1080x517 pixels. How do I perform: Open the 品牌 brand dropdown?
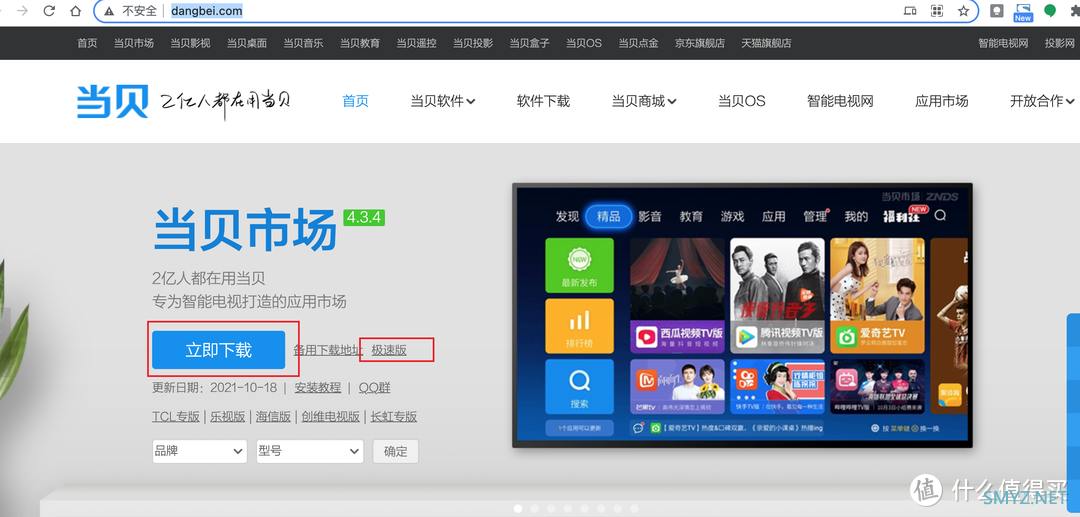pos(199,452)
